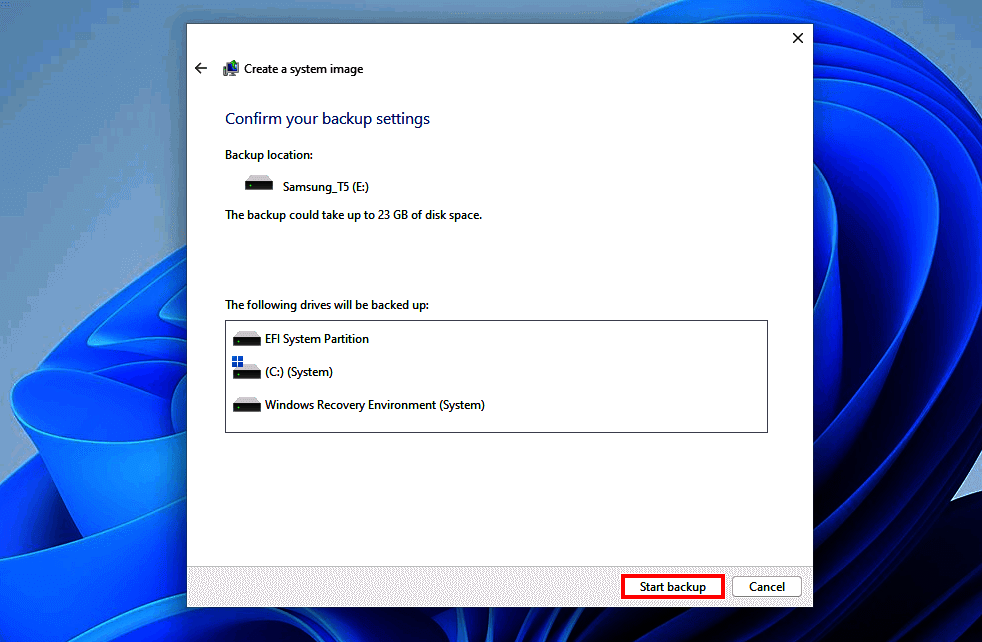This screenshot has width=982, height=642.
Task: Click the Windows Recovery Environment drive icon
Action: [246, 405]
